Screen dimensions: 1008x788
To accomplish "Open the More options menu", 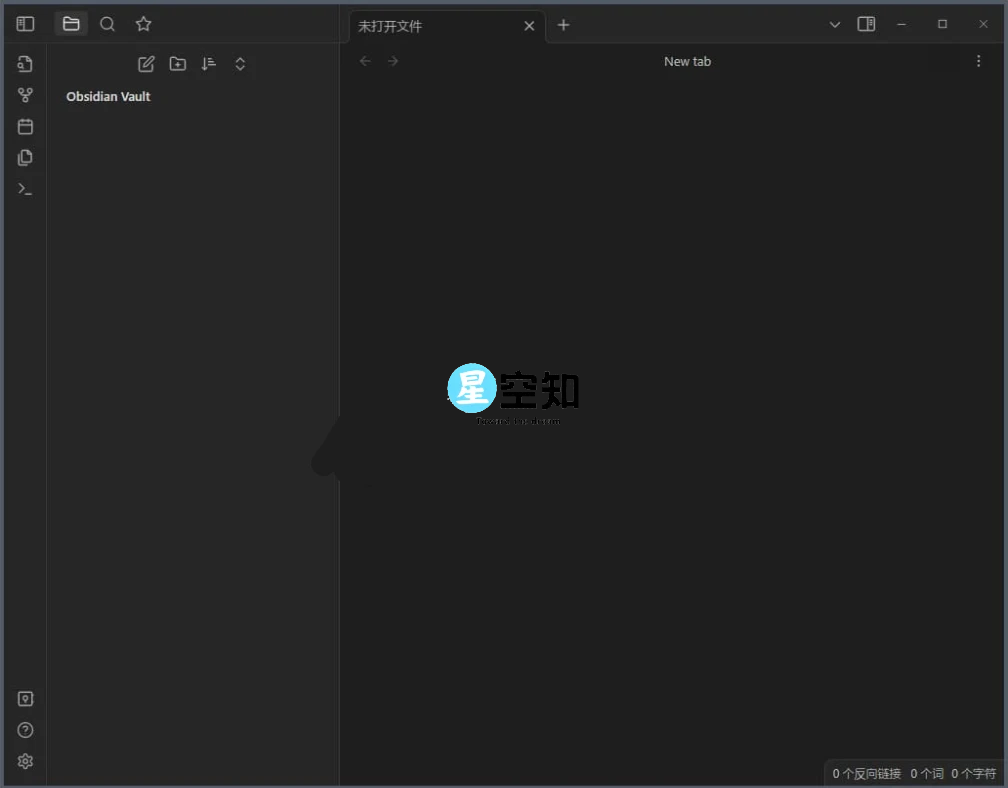I will click(x=978, y=61).
